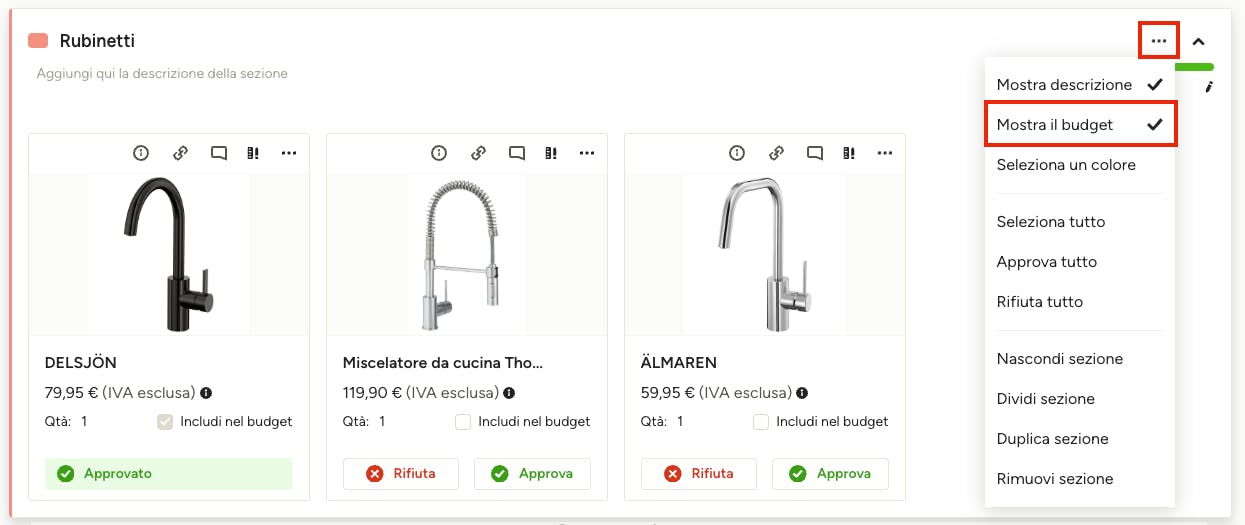This screenshot has height=525, width=1245.
Task: Open comments on the Miscelatore da cucina card
Action: coord(516,153)
